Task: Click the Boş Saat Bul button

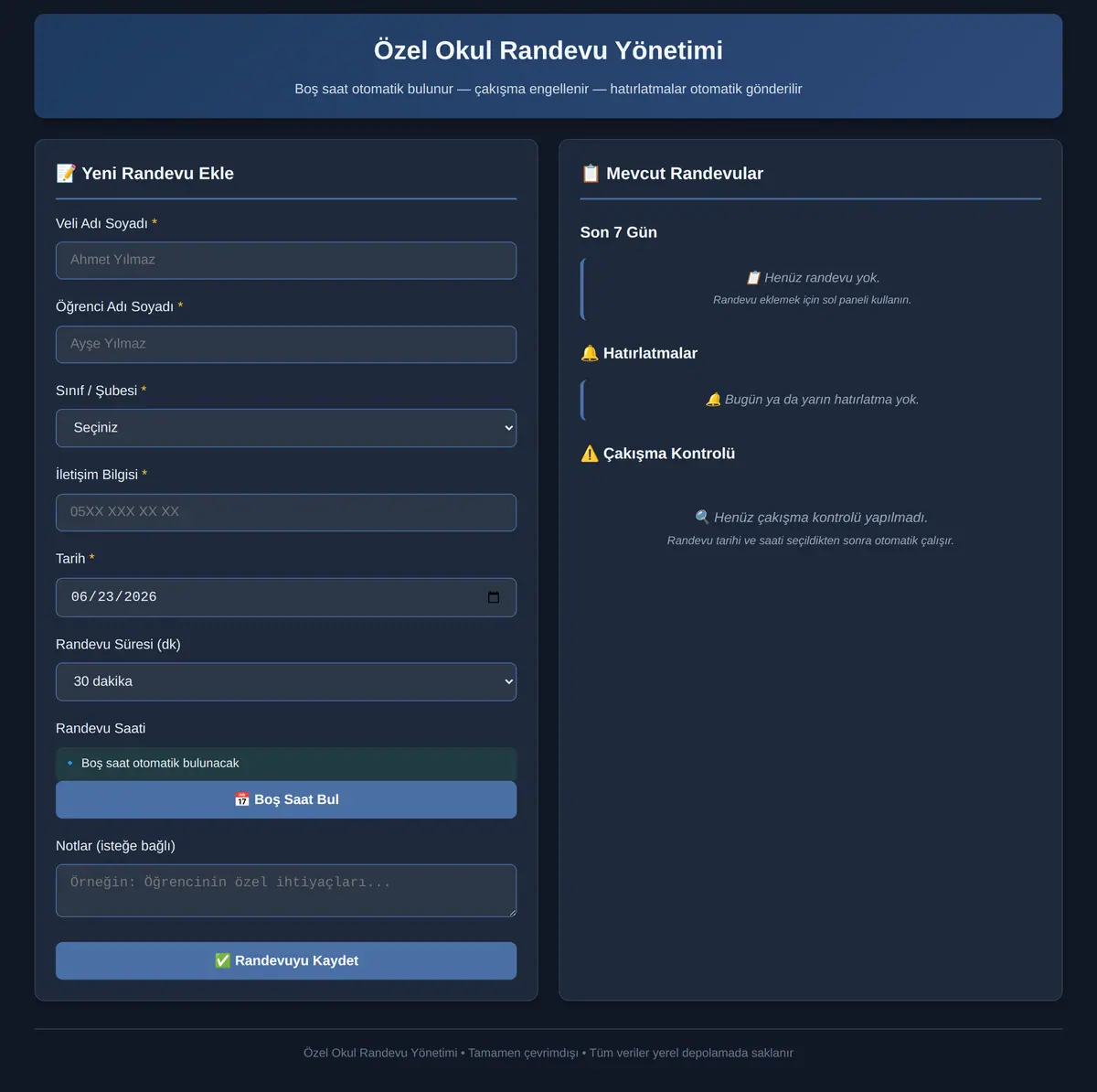Action: point(286,799)
